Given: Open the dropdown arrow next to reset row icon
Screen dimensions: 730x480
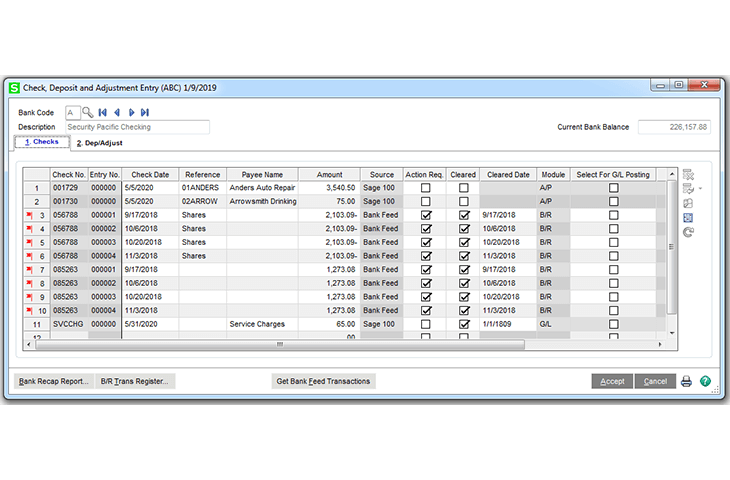Looking at the screenshot, I should pos(700,189).
